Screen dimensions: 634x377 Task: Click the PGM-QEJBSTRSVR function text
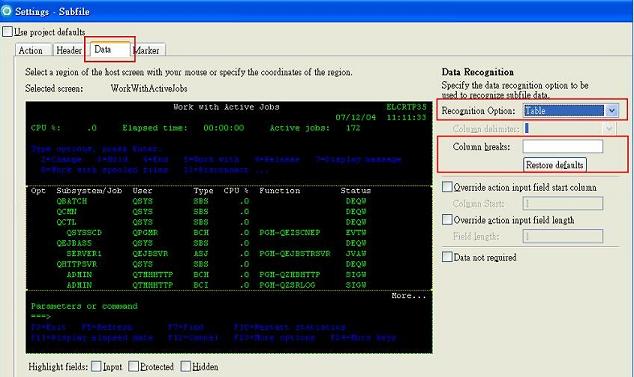[x=295, y=254]
